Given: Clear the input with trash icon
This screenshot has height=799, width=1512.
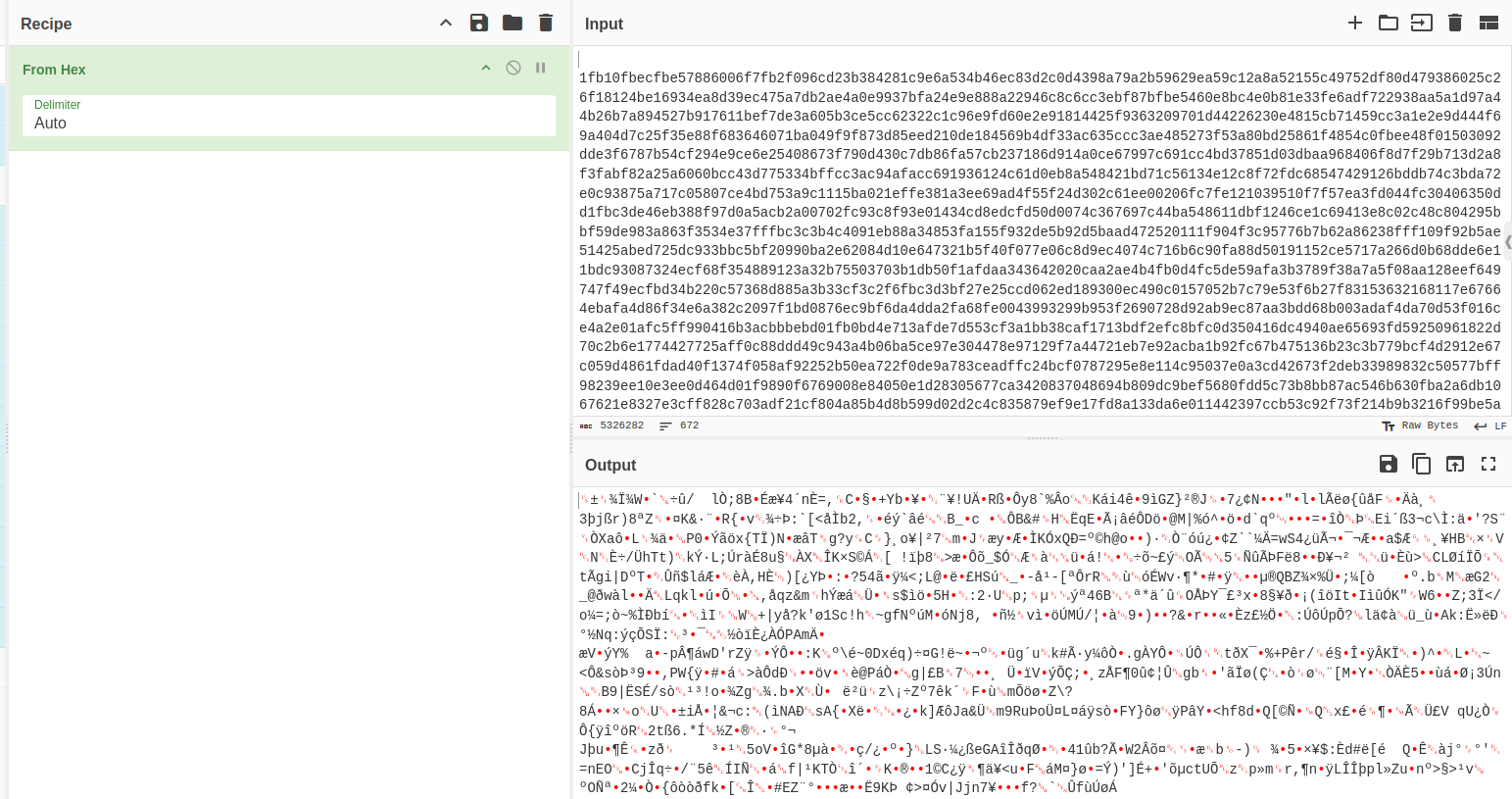Looking at the screenshot, I should click(1455, 23).
